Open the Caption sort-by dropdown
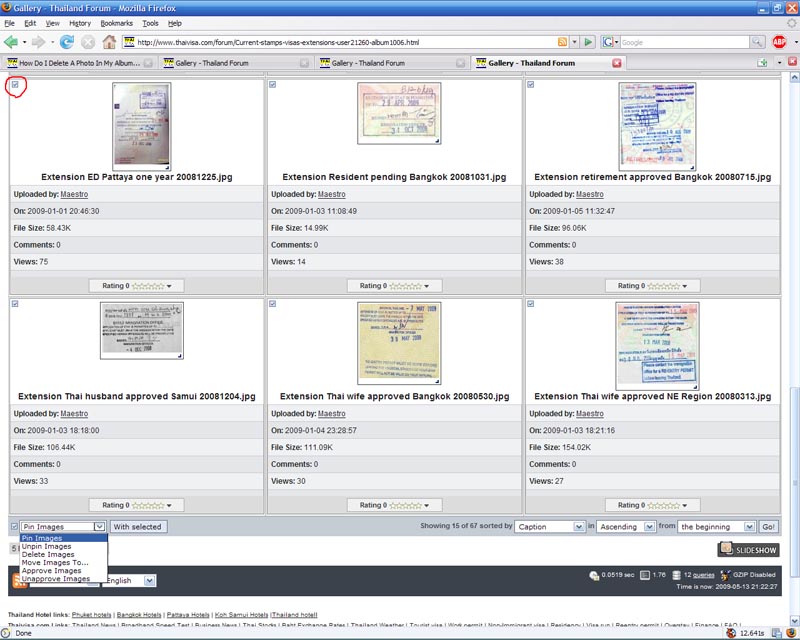 pyautogui.click(x=550, y=527)
